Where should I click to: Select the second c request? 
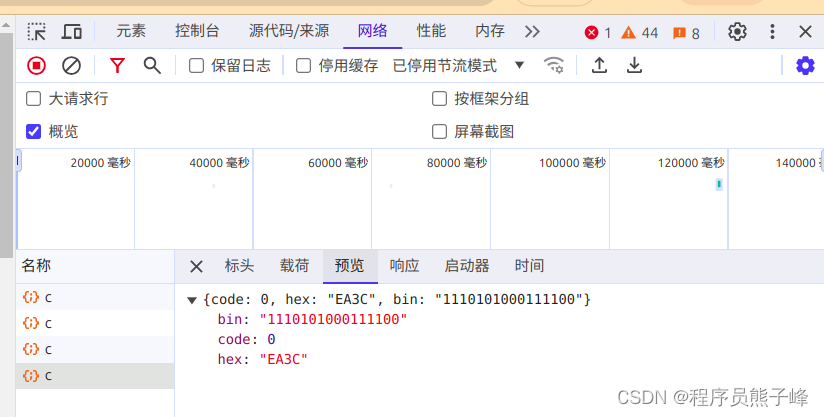point(95,323)
